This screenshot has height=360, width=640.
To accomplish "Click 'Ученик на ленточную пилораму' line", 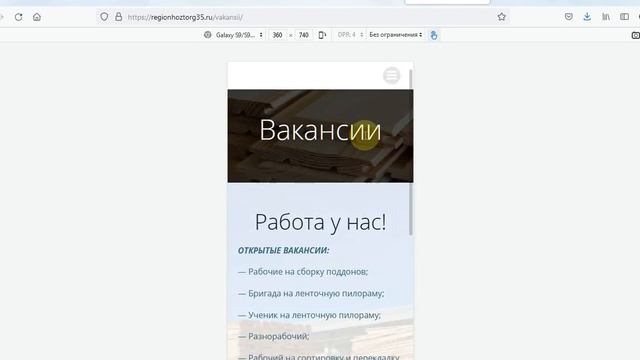I will [x=309, y=315].
